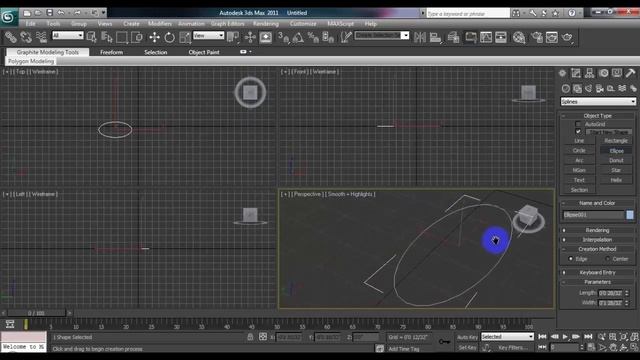This screenshot has width=640, height=360.
Task: Toggle Percent Snap on the toolbar
Action: (x=313, y=38)
